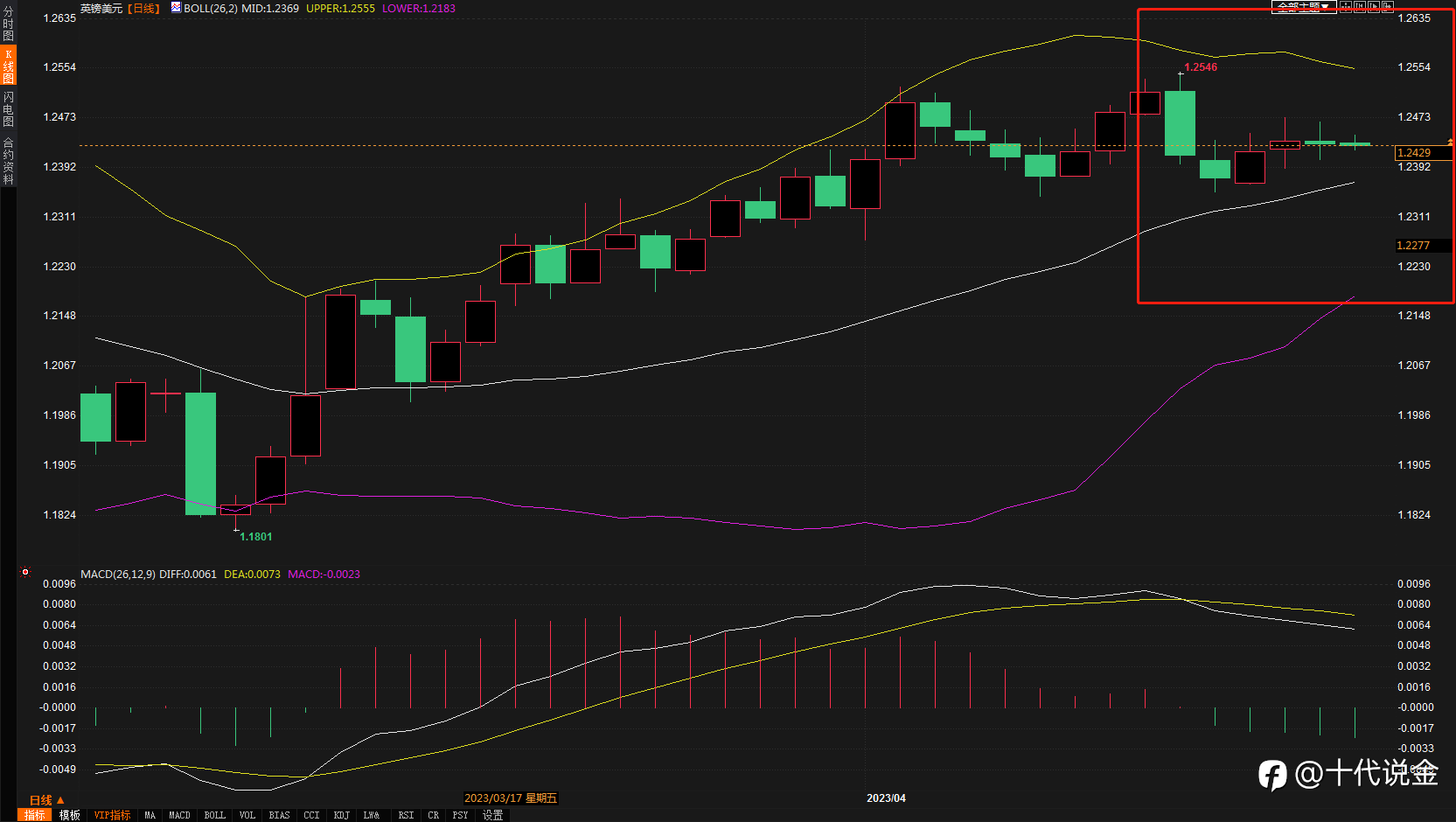The image size is (1456, 822).
Task: Click the small red marker icon beside the MACD panel
Action: pyautogui.click(x=25, y=573)
